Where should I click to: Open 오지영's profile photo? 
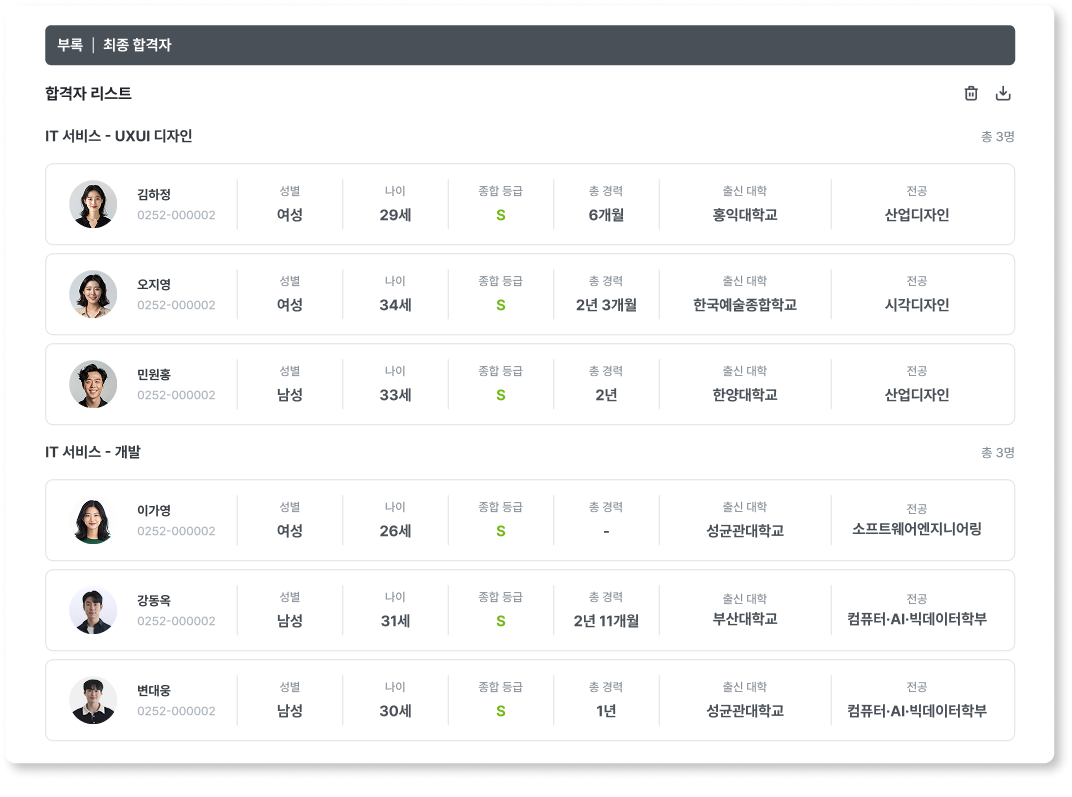pyautogui.click(x=93, y=294)
